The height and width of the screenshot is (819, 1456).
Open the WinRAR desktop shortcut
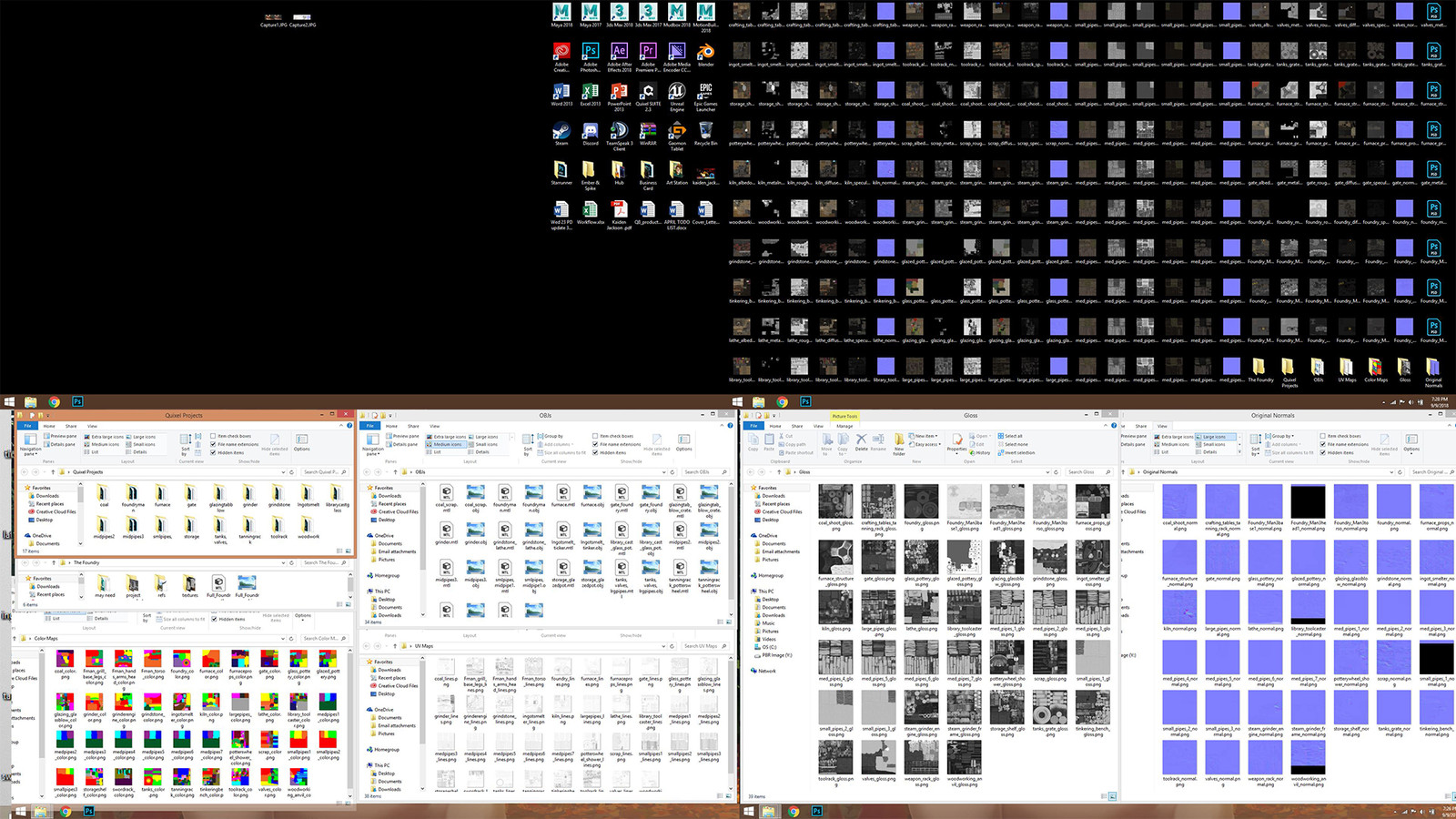[648, 134]
